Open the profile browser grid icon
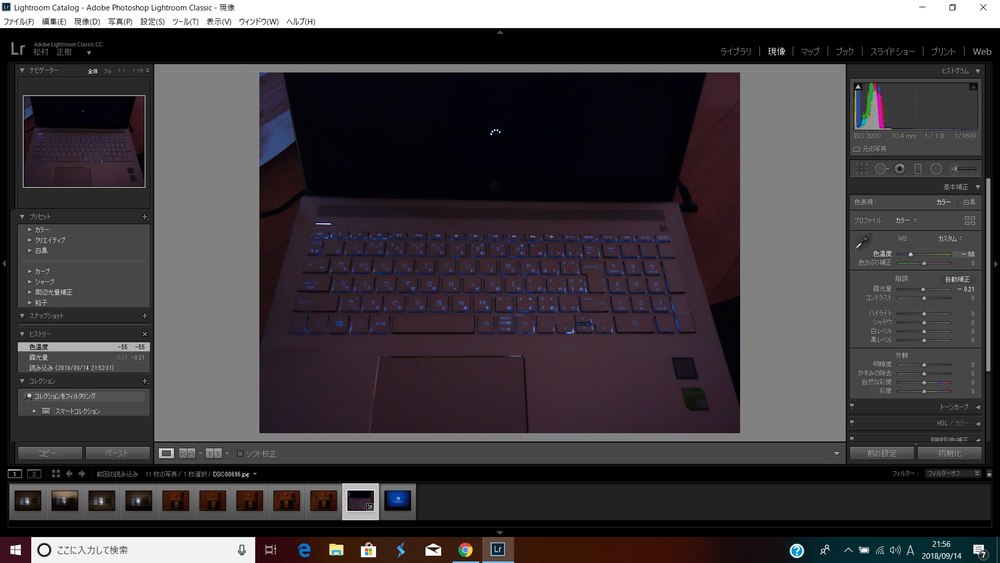Image resolution: width=1000 pixels, height=563 pixels. click(x=969, y=220)
